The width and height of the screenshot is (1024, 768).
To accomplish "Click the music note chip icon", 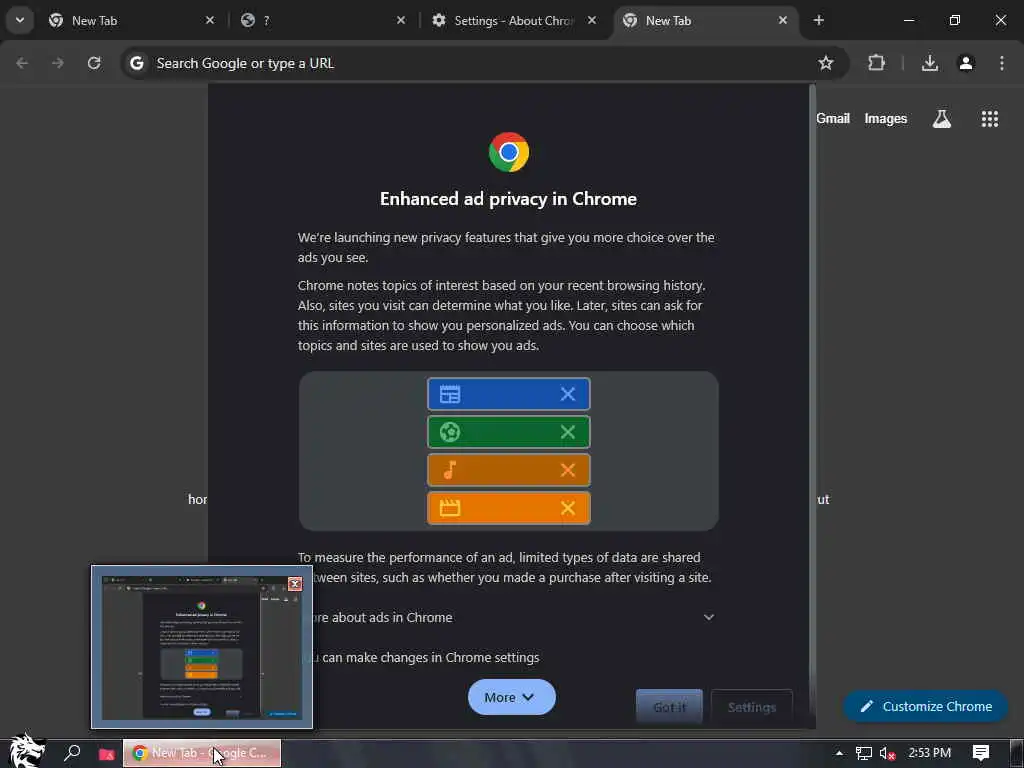I will click(450, 470).
